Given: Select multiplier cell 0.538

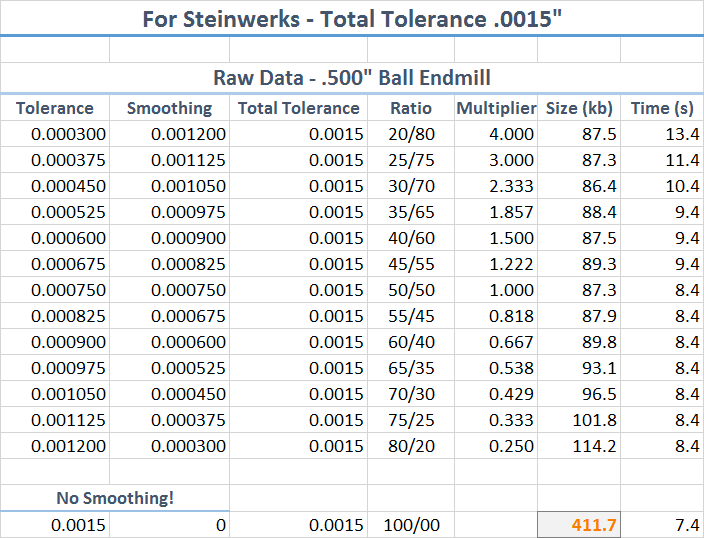Looking at the screenshot, I should pos(496,368).
